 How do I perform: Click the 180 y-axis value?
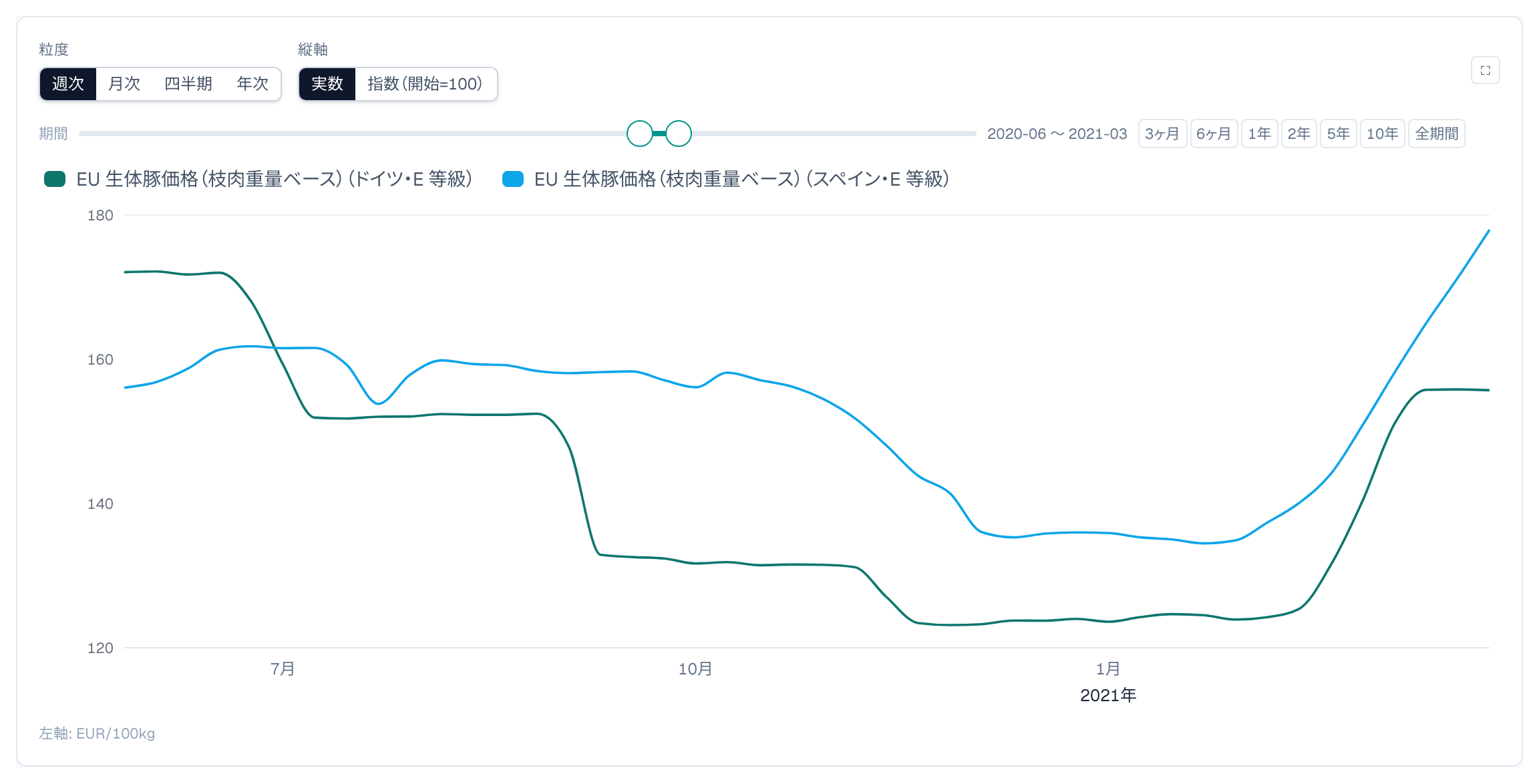pos(100,215)
